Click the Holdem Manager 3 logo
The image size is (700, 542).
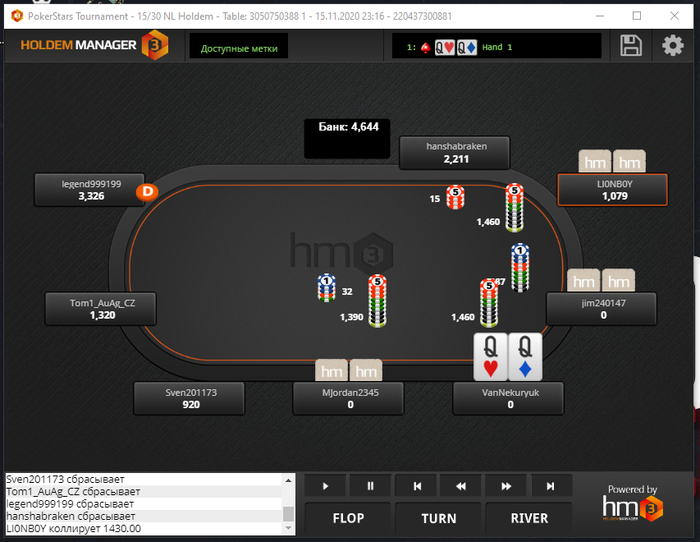point(94,45)
